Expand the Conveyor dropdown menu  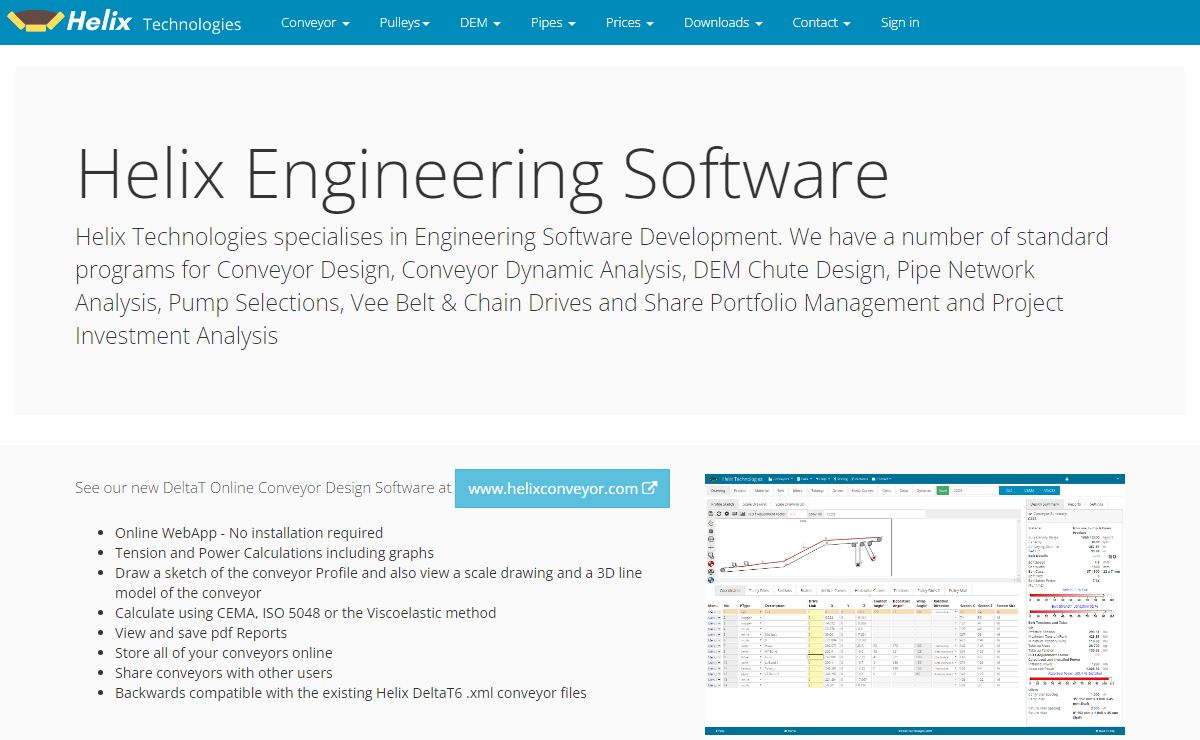tap(315, 22)
